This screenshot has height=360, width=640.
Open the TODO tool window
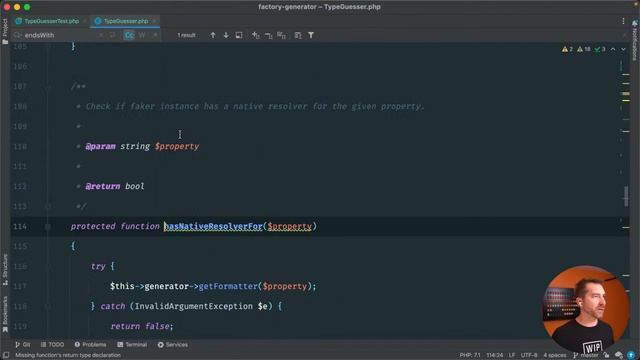tap(52, 345)
